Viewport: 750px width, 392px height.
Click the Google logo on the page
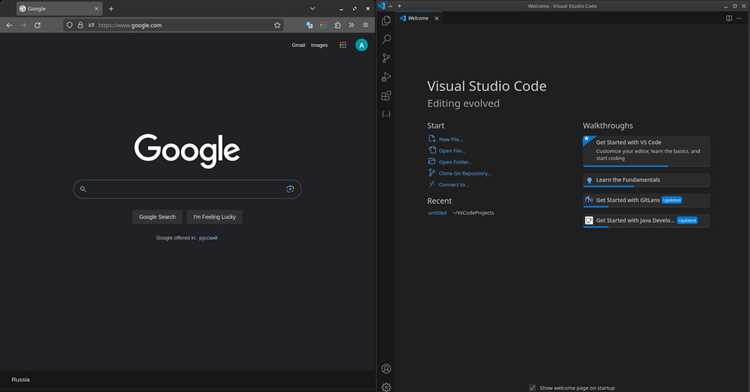[187, 151]
